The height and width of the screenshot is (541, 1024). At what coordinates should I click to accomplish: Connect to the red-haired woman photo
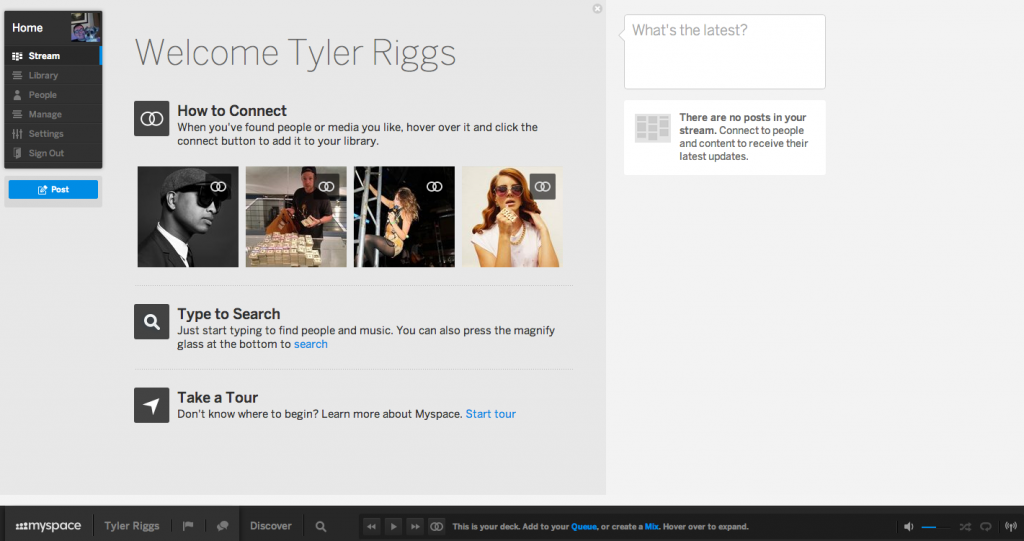pos(543,187)
